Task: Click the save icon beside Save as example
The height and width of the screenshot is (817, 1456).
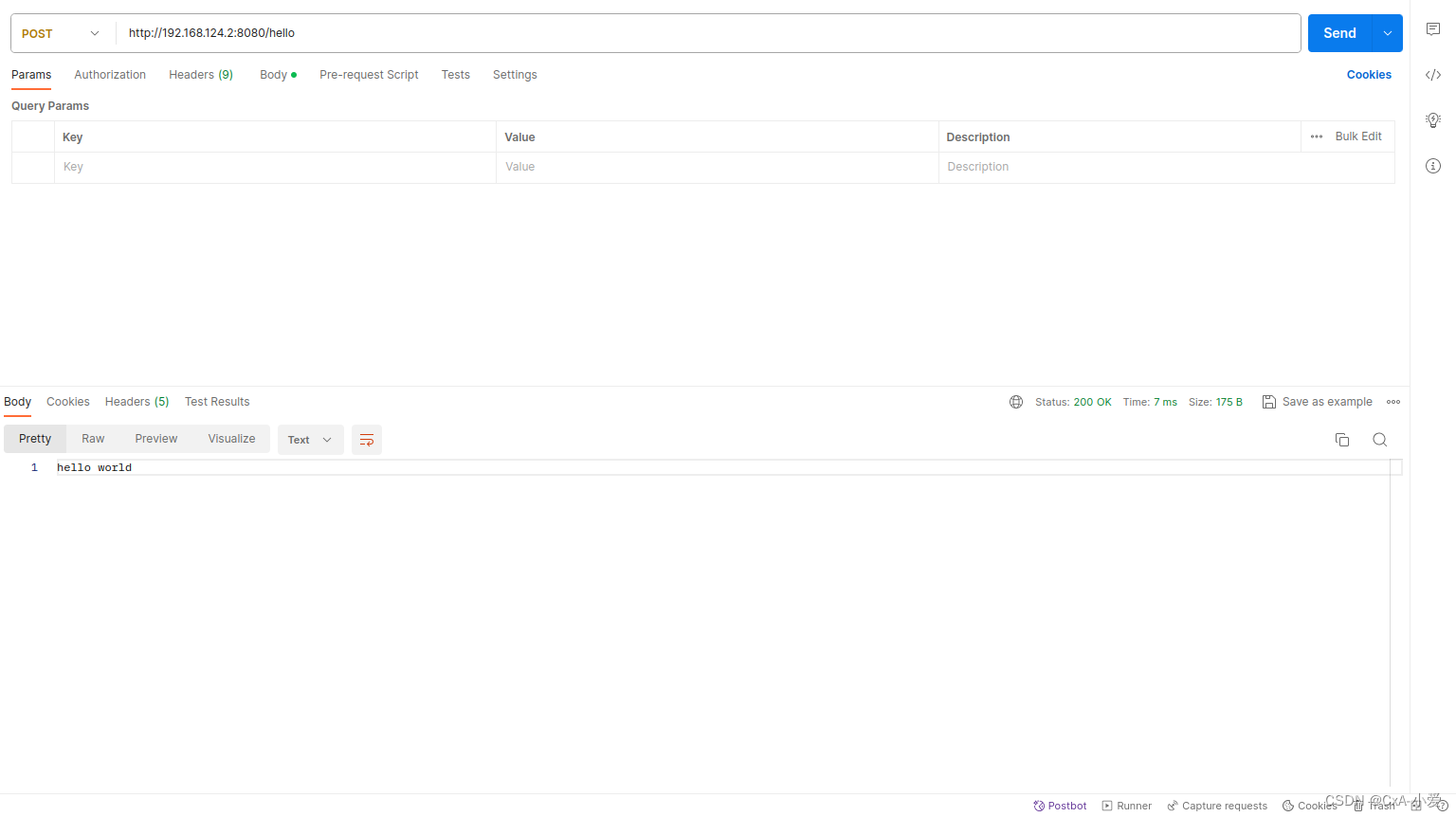Action: click(x=1269, y=402)
